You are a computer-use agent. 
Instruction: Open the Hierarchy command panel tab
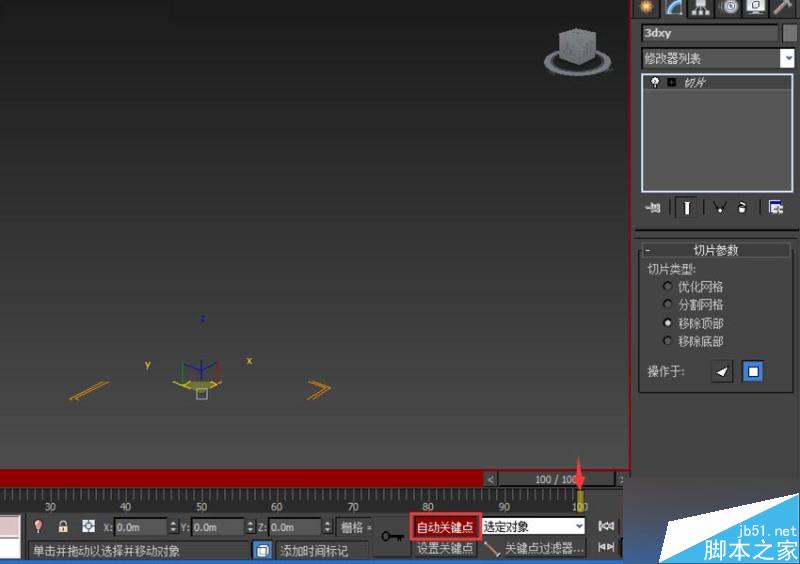701,7
